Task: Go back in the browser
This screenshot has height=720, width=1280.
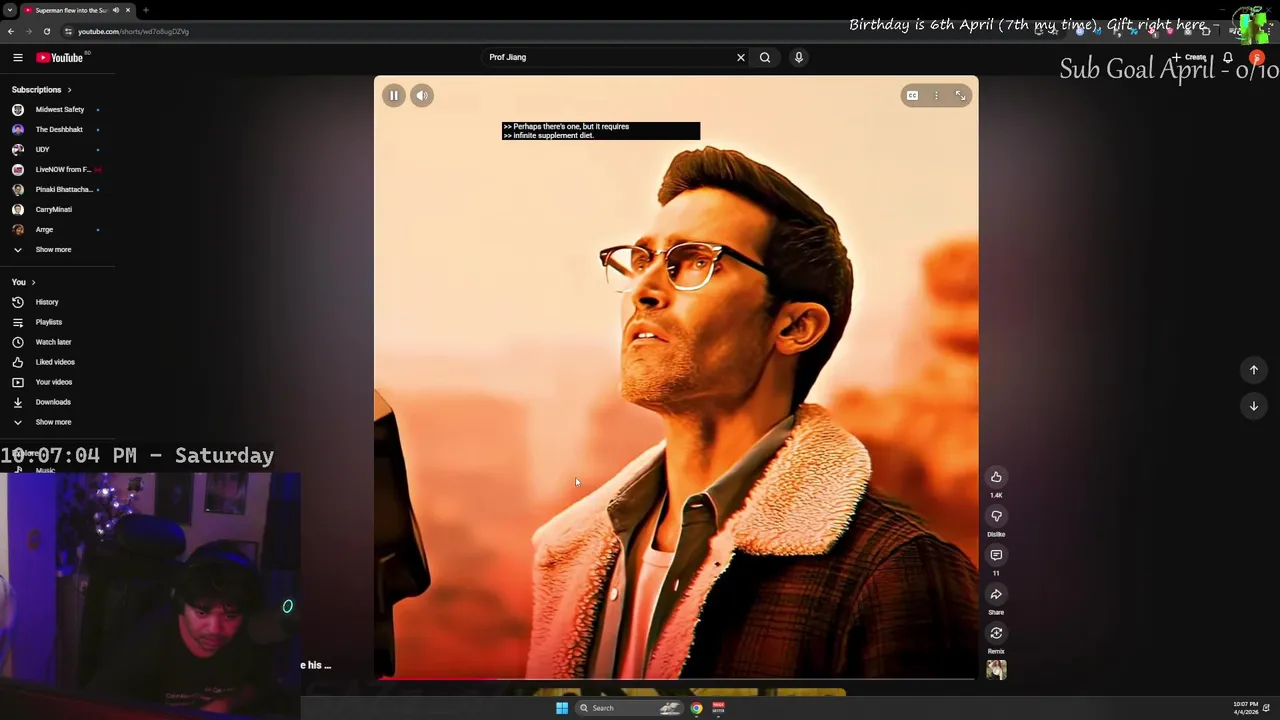Action: point(11,31)
